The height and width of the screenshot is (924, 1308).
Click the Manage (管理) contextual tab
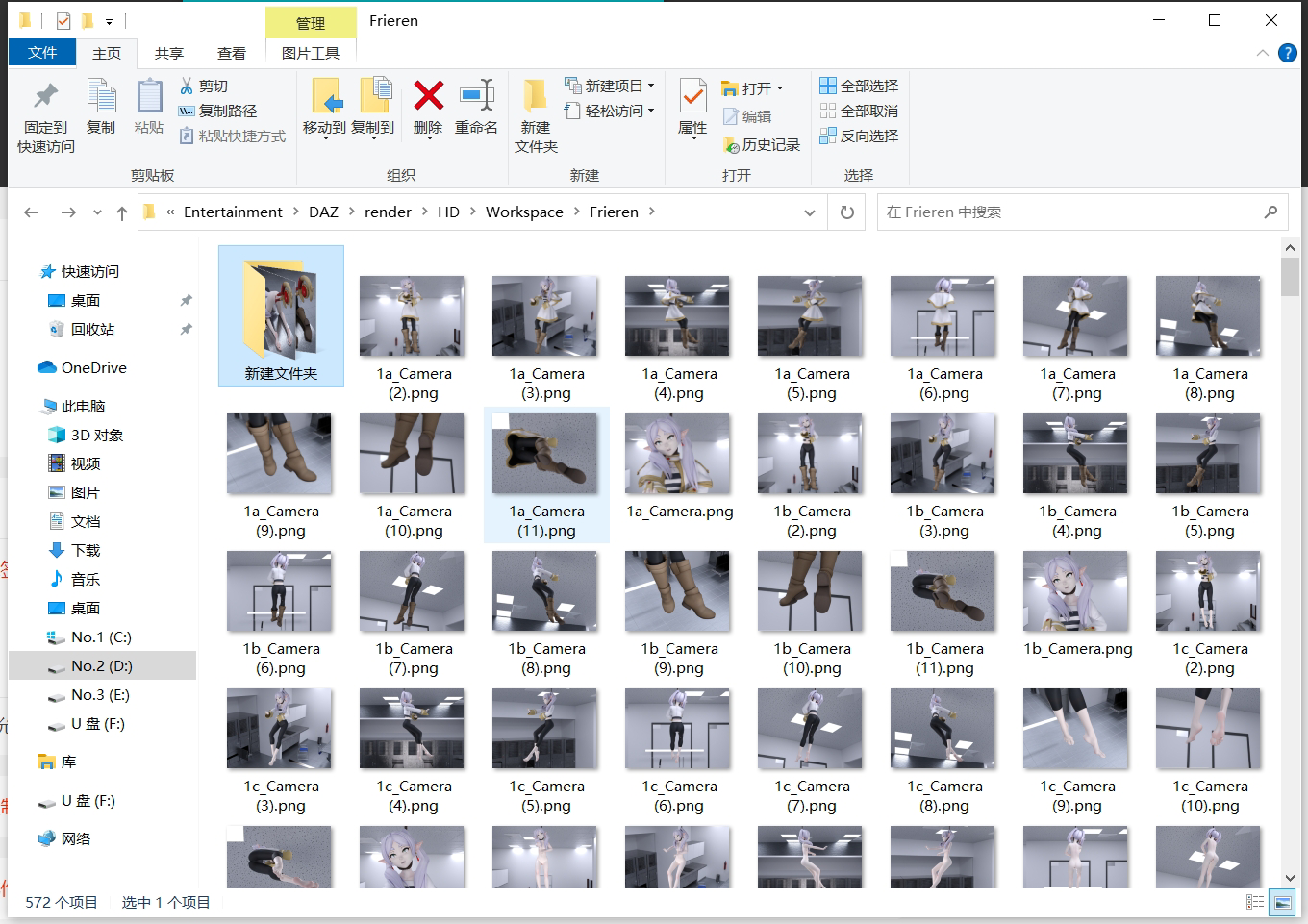coord(311,23)
